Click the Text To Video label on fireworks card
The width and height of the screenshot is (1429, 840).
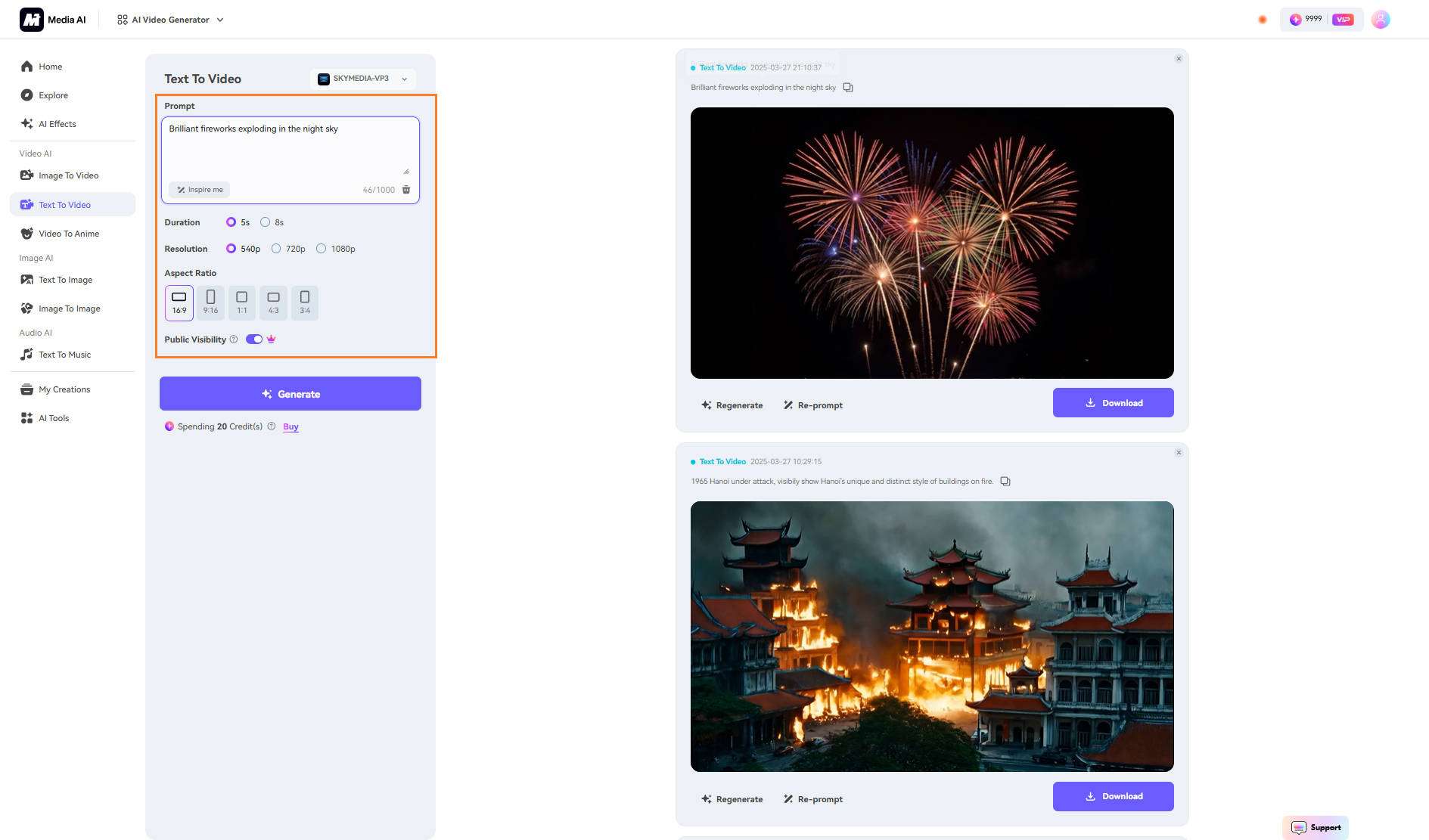(x=722, y=68)
